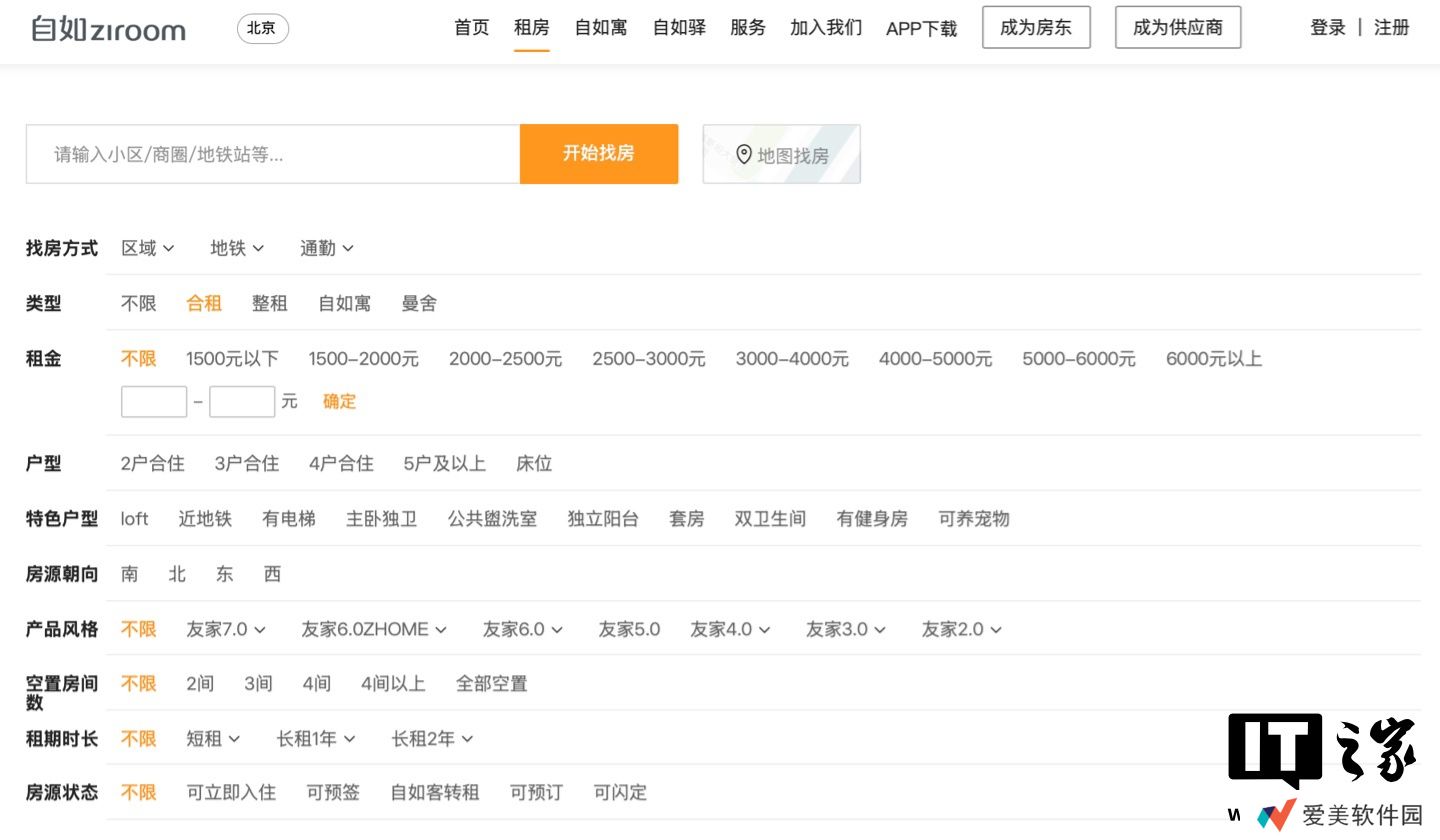Click the minimum rent price input box
This screenshot has height=840, width=1440.
(154, 401)
